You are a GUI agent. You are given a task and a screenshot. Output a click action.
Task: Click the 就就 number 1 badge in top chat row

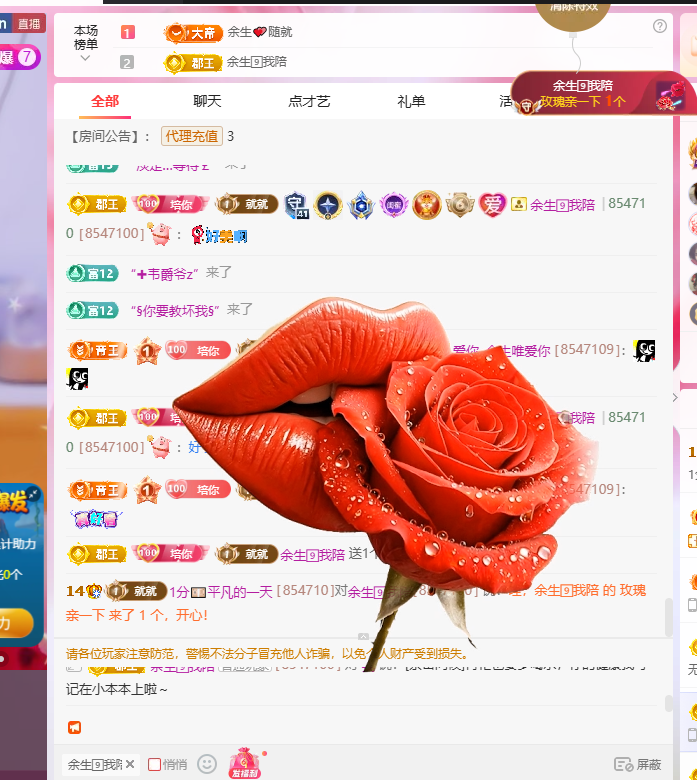click(247, 204)
